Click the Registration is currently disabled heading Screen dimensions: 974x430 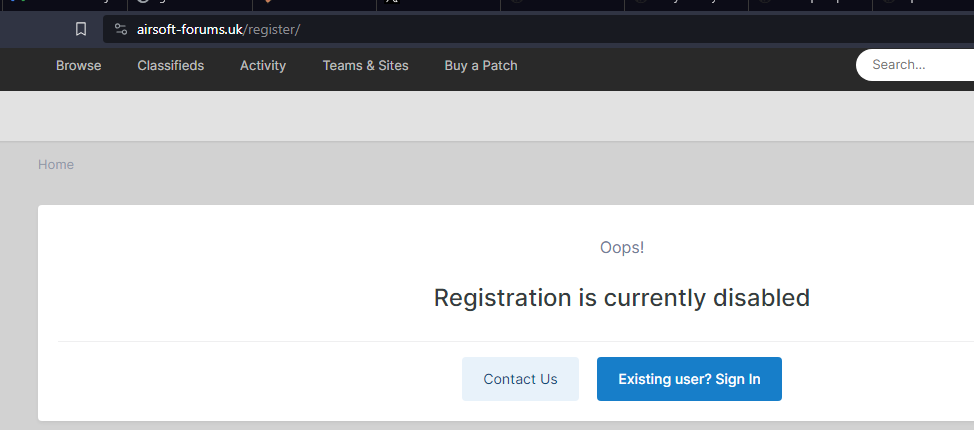coord(621,297)
